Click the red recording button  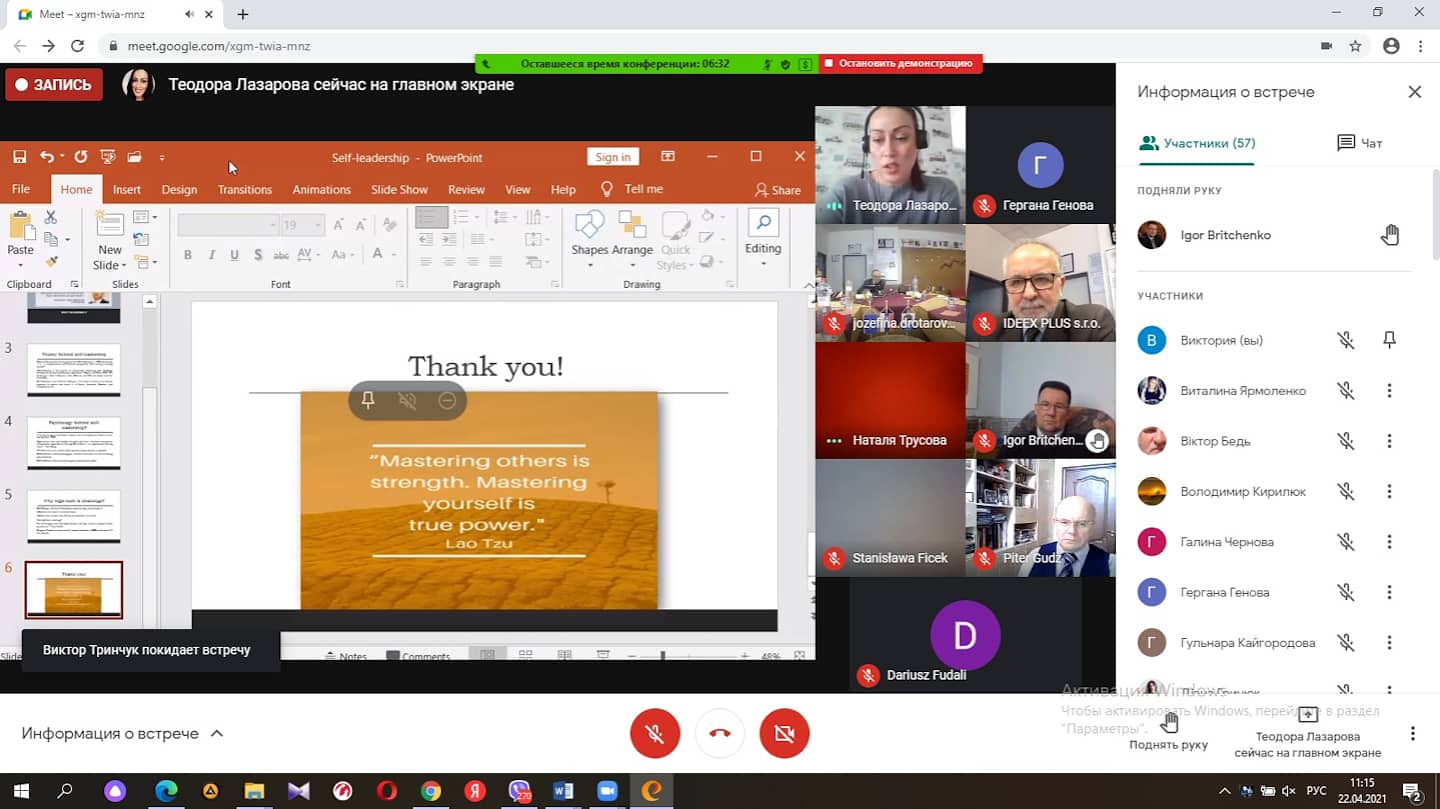pos(54,85)
